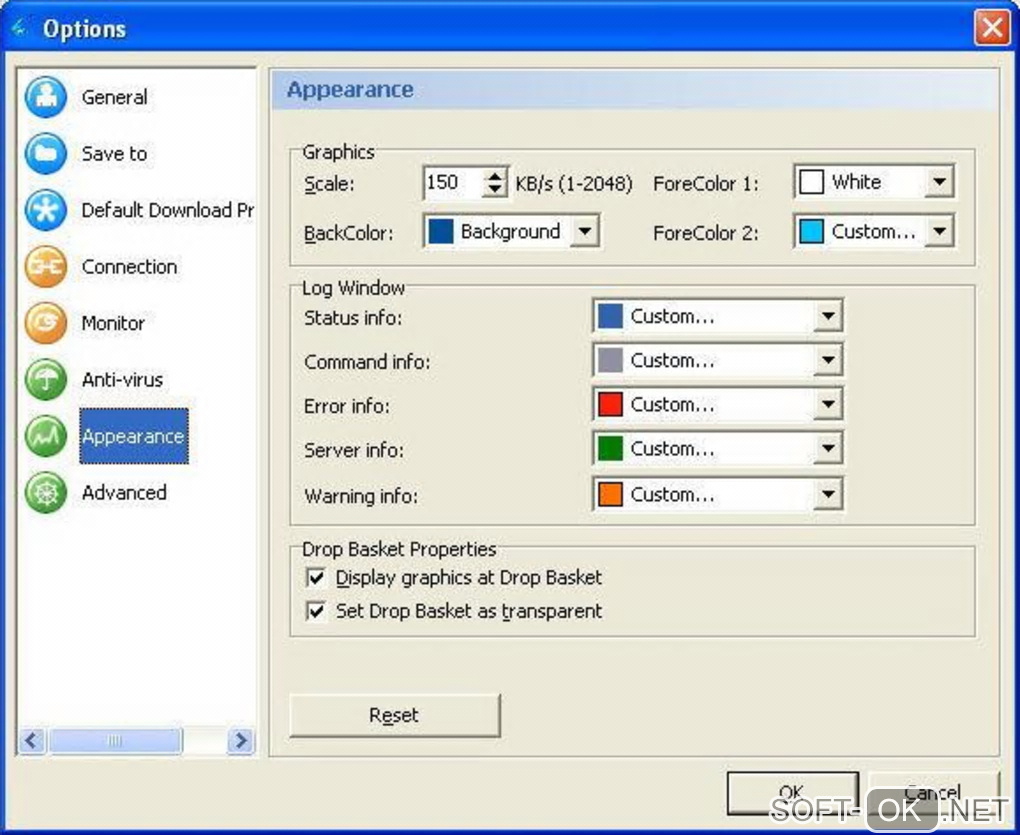
Task: Click the sidebar scroll right arrow
Action: (240, 740)
